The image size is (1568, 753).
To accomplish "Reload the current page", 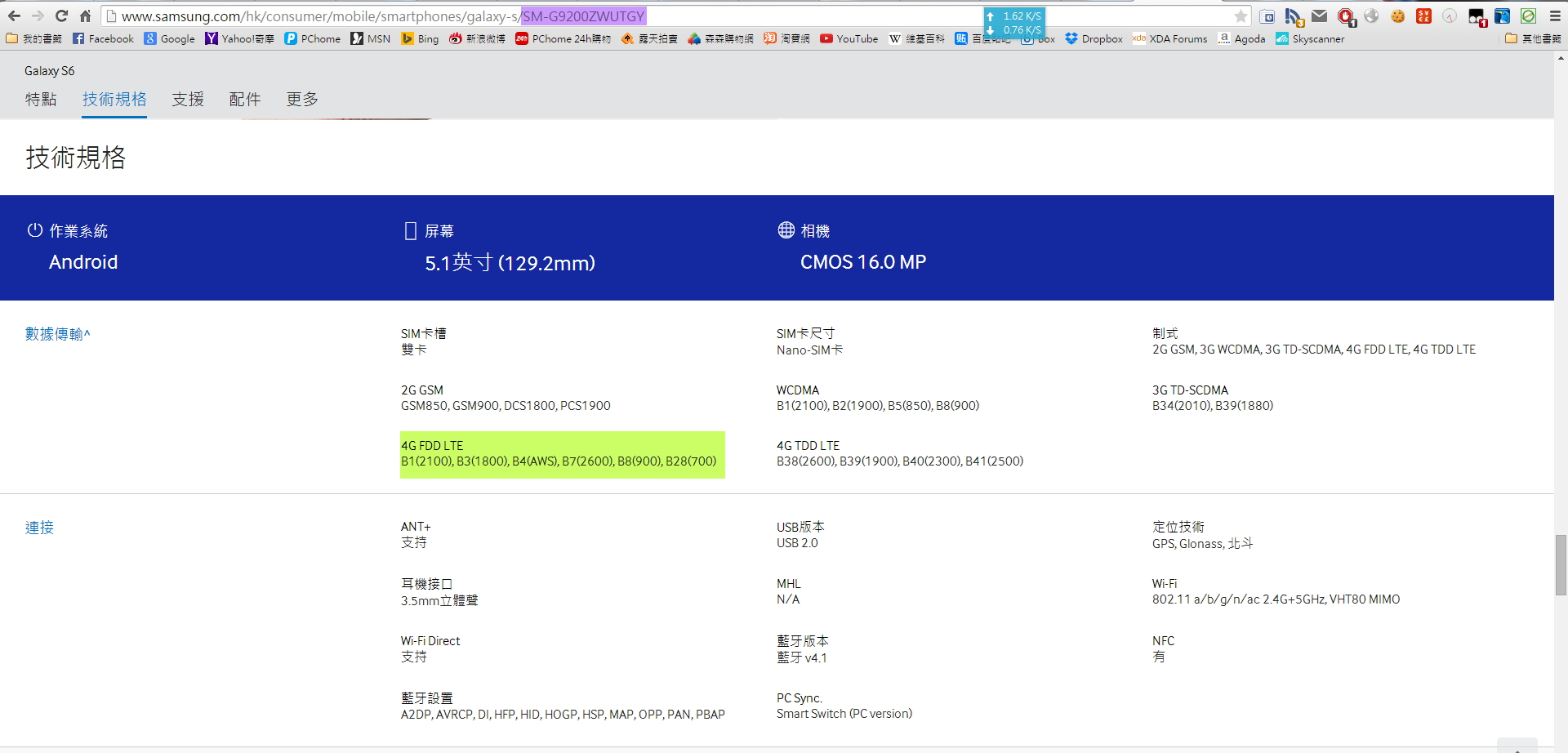I will 61,16.
